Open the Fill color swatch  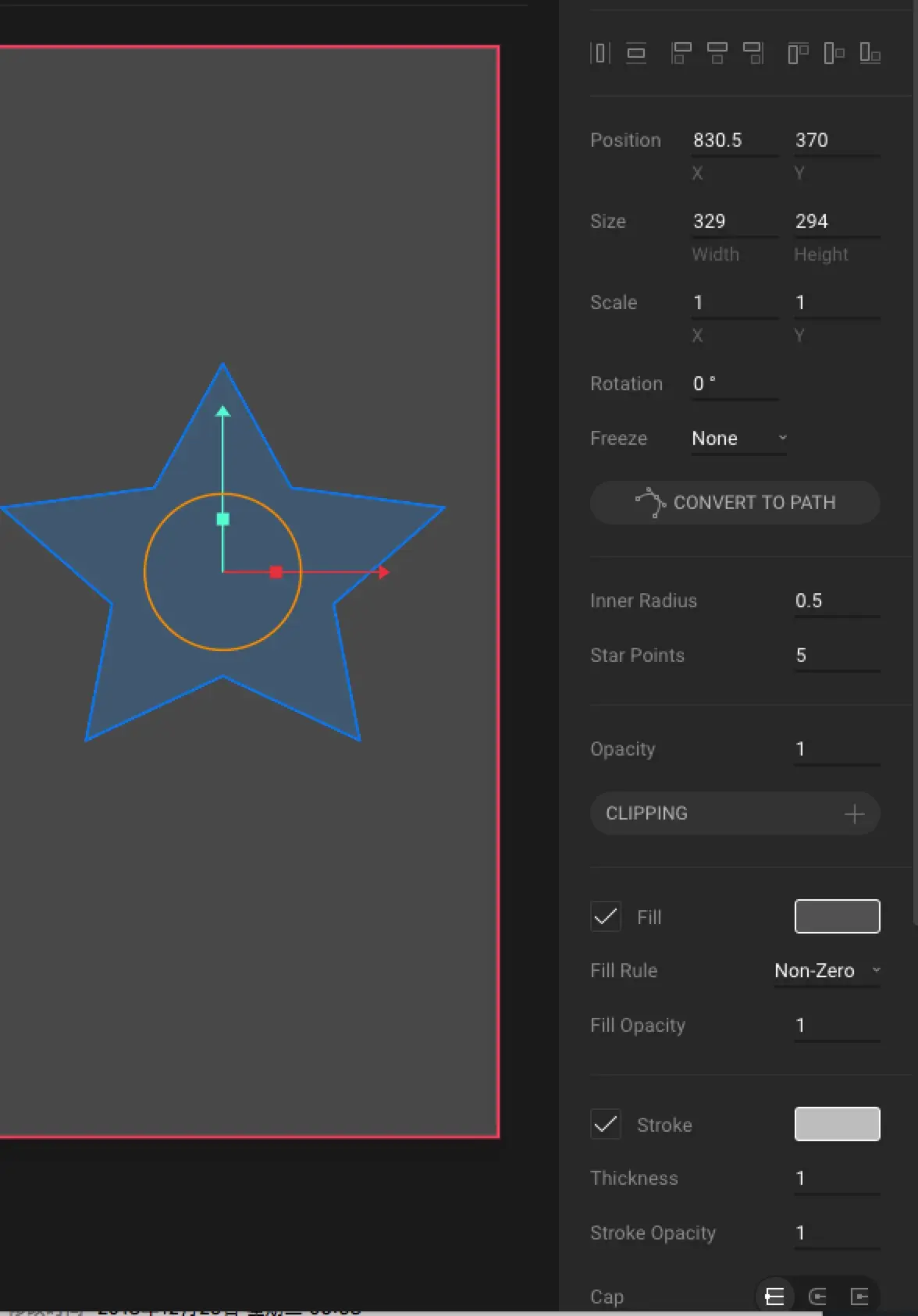[x=838, y=916]
